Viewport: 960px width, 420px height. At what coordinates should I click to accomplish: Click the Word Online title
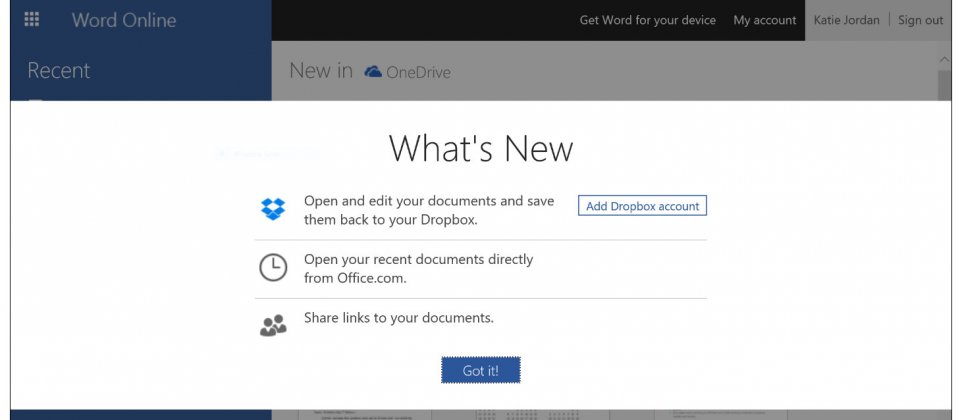[124, 20]
